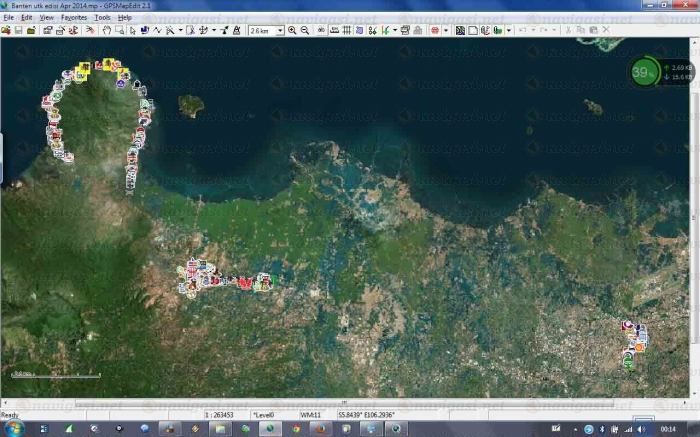The width and height of the screenshot is (700, 437).
Task: Open the Favorites menu
Action: 74,18
